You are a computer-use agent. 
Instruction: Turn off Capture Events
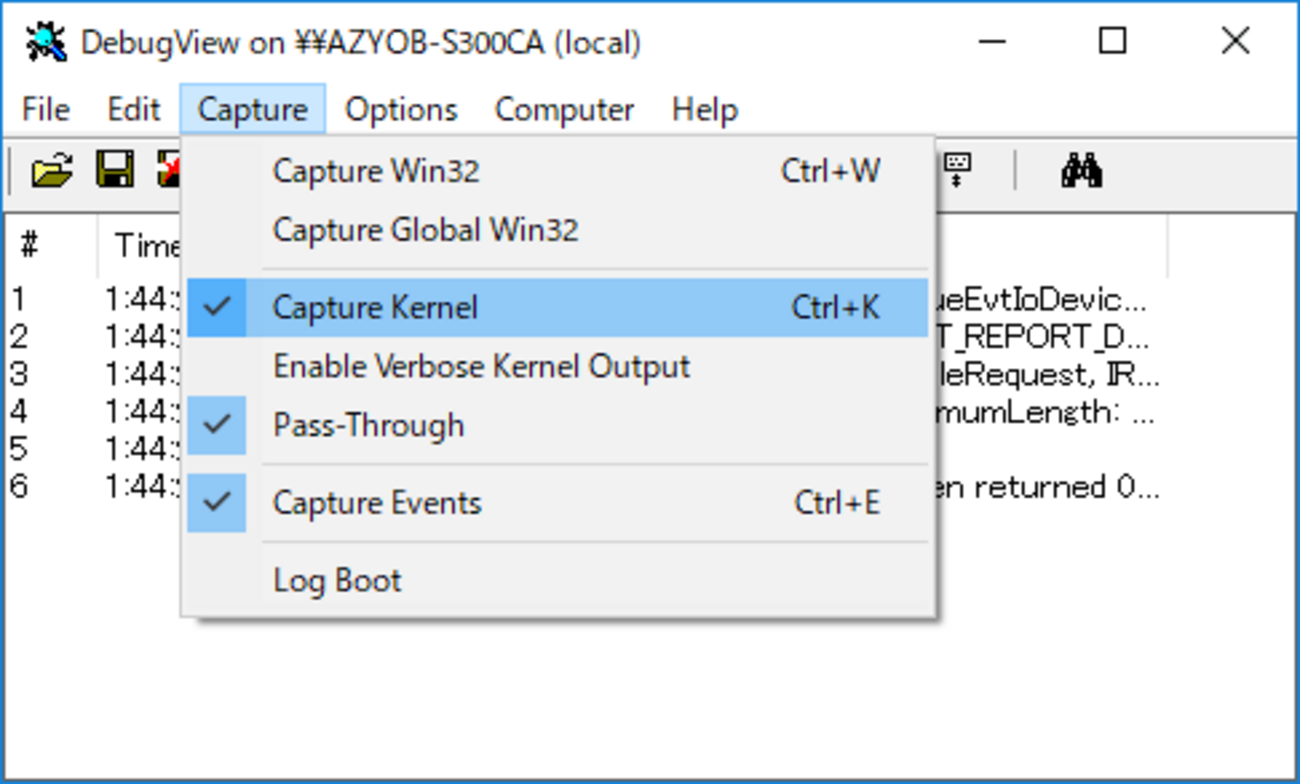(377, 503)
